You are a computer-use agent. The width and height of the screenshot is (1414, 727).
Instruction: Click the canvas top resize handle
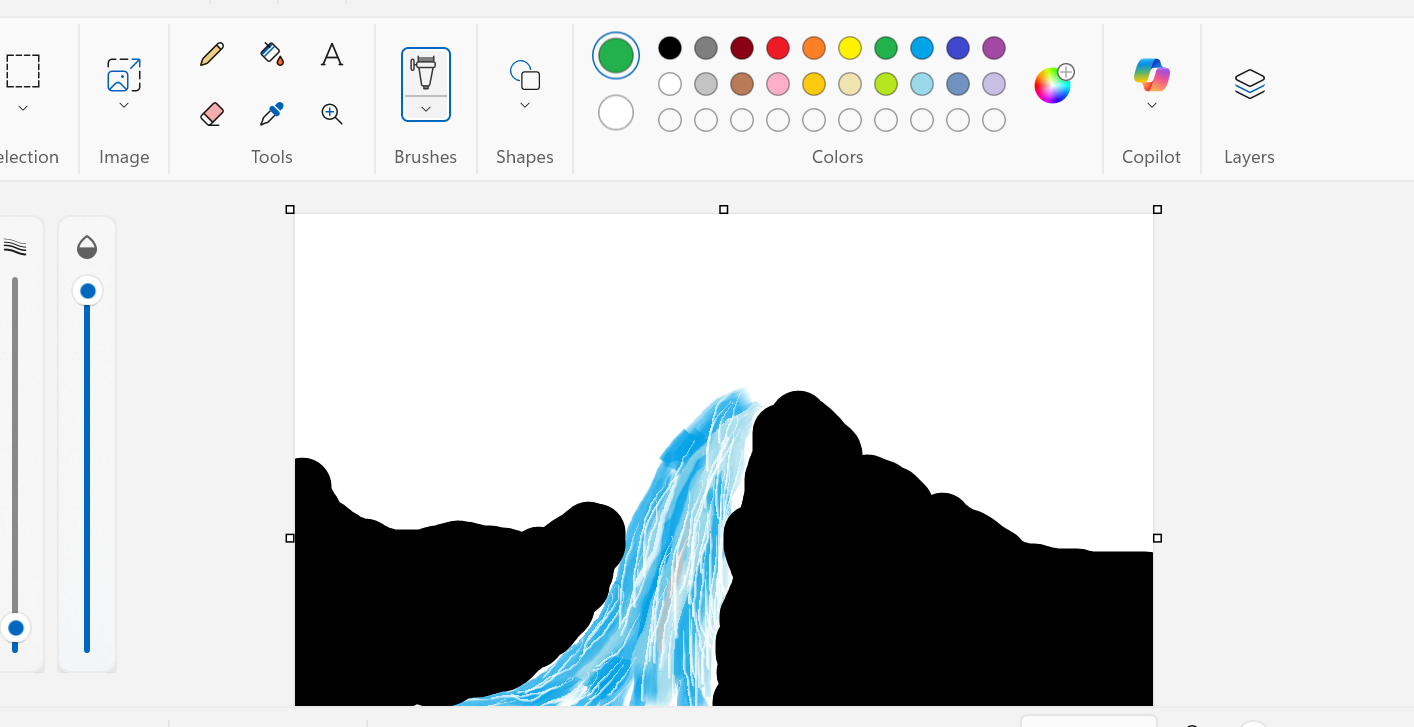(723, 209)
